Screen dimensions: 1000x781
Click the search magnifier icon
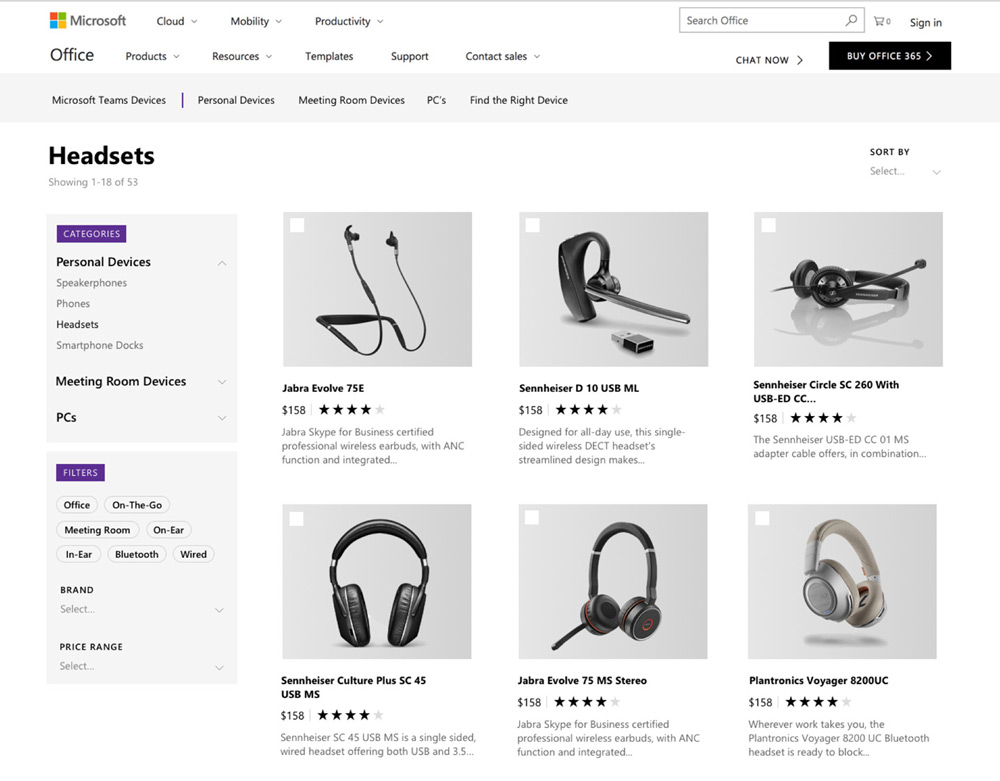[x=851, y=20]
